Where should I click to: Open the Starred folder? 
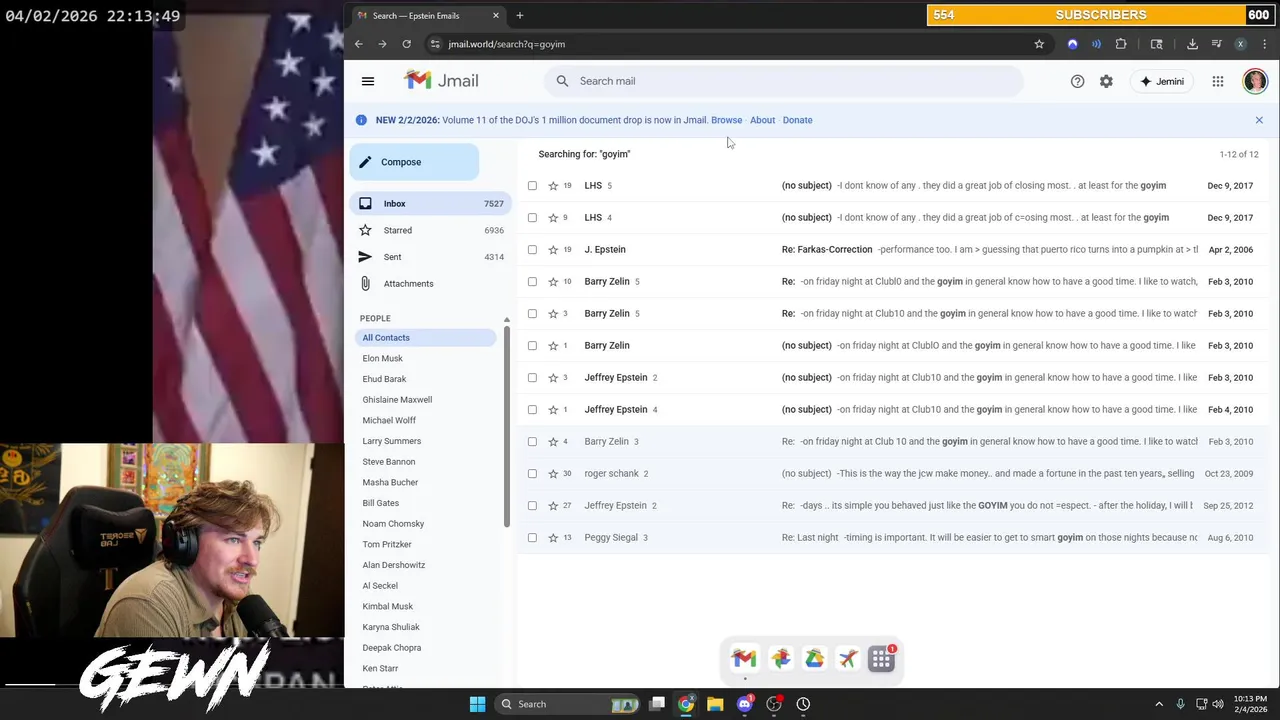click(430, 230)
